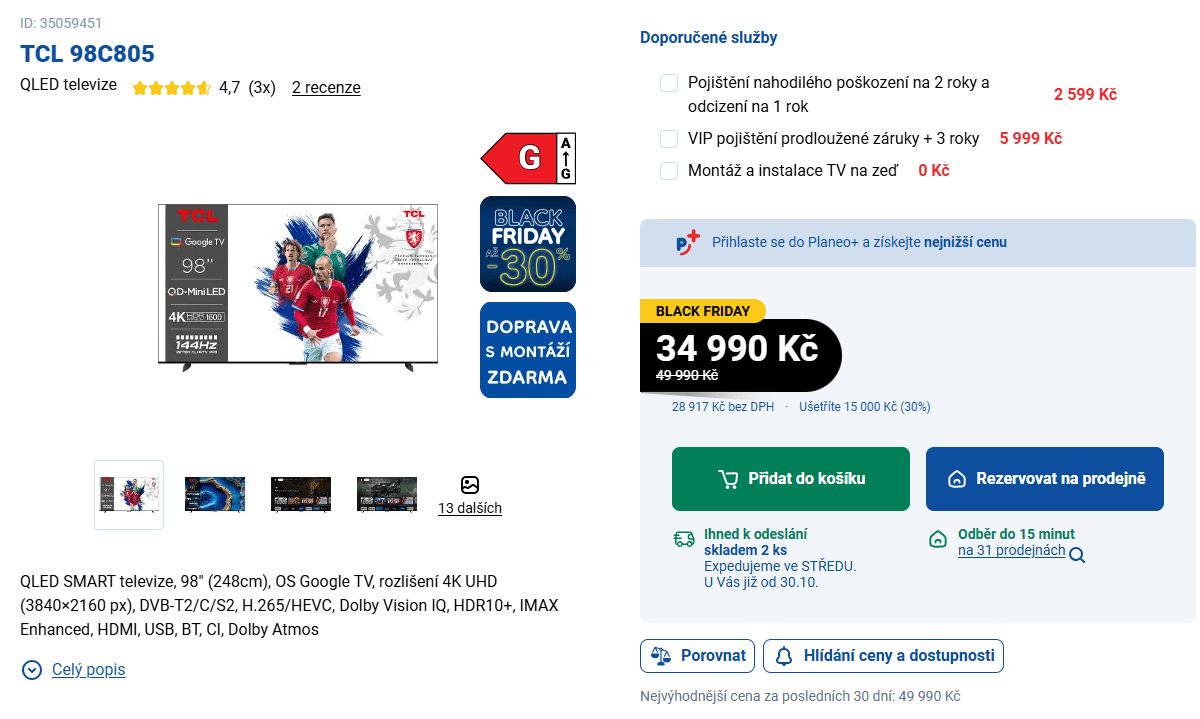
Task: Reserve the TV at a store
Action: [1045, 479]
